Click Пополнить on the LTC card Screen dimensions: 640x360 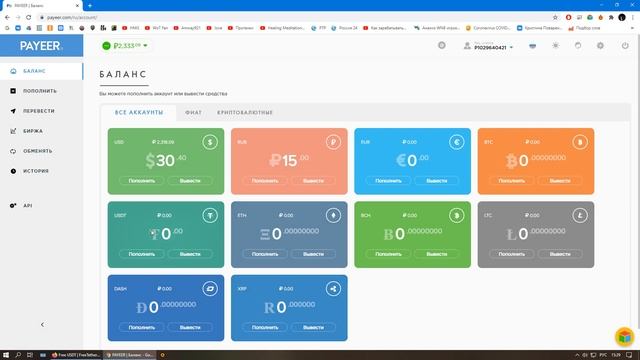[x=511, y=254]
